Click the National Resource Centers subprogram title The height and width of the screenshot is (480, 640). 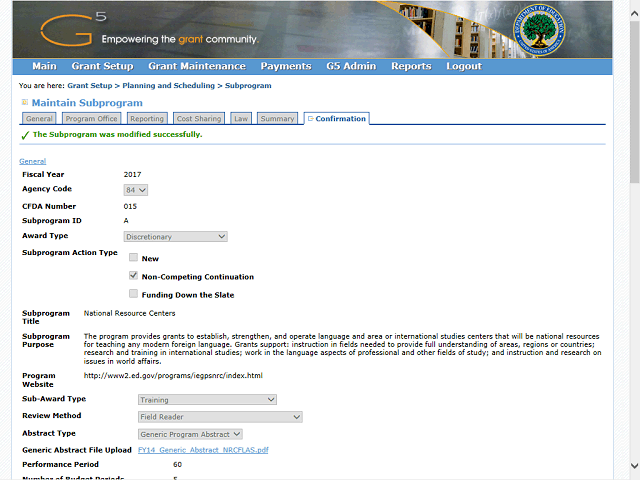[x=129, y=313]
